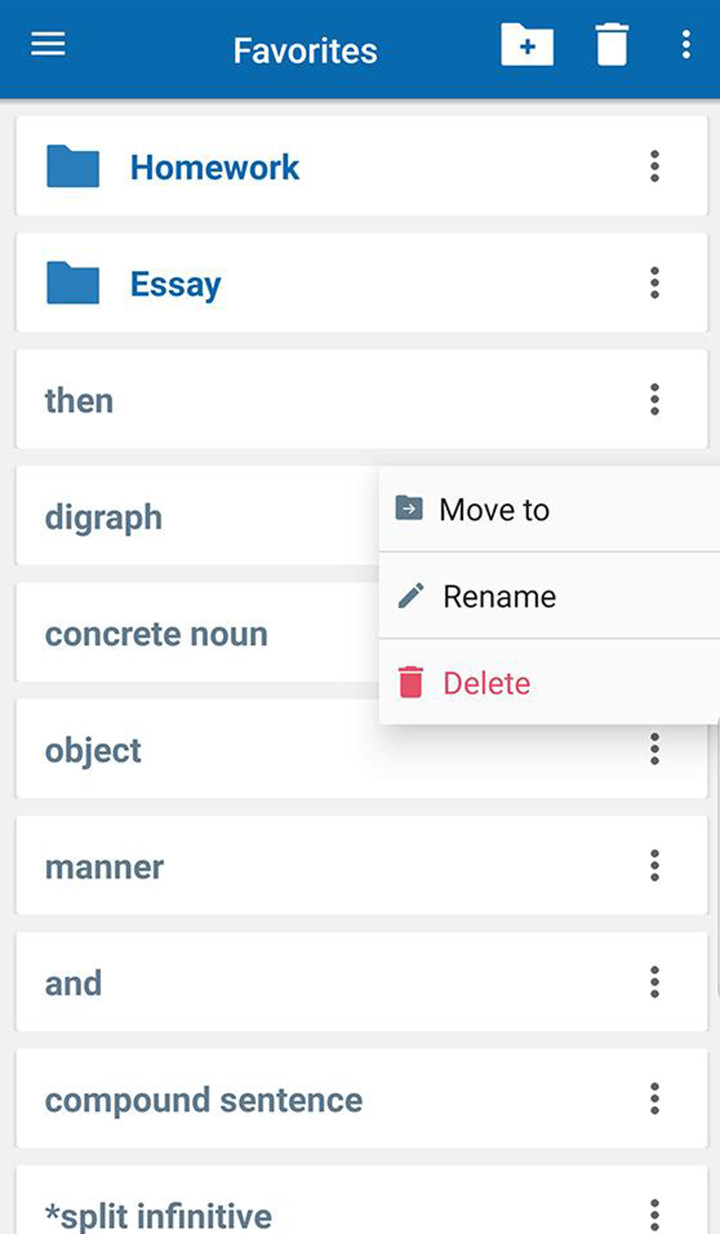
Task: Open options for the word 'then'
Action: tap(654, 399)
